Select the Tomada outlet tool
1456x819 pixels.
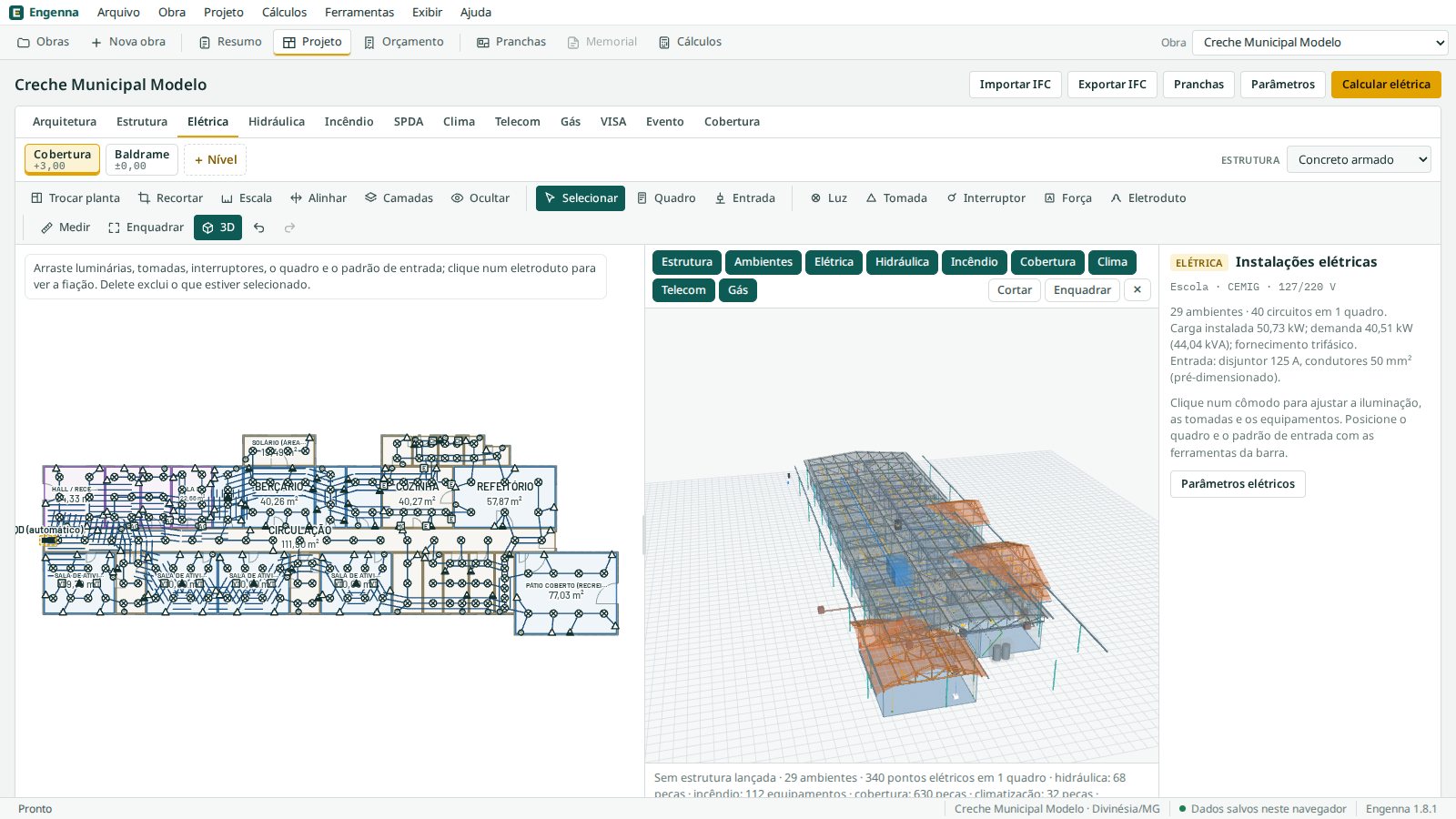pyautogui.click(x=896, y=198)
